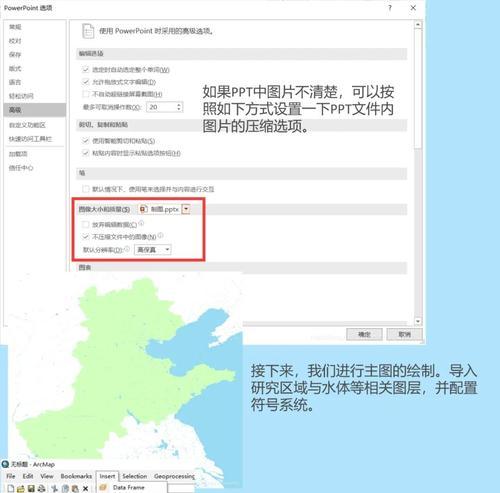The width and height of the screenshot is (500, 493).
Task: Toggle 粘贴内容时显示粘贴选项按钮 checkbox
Action: pyautogui.click(x=86, y=153)
